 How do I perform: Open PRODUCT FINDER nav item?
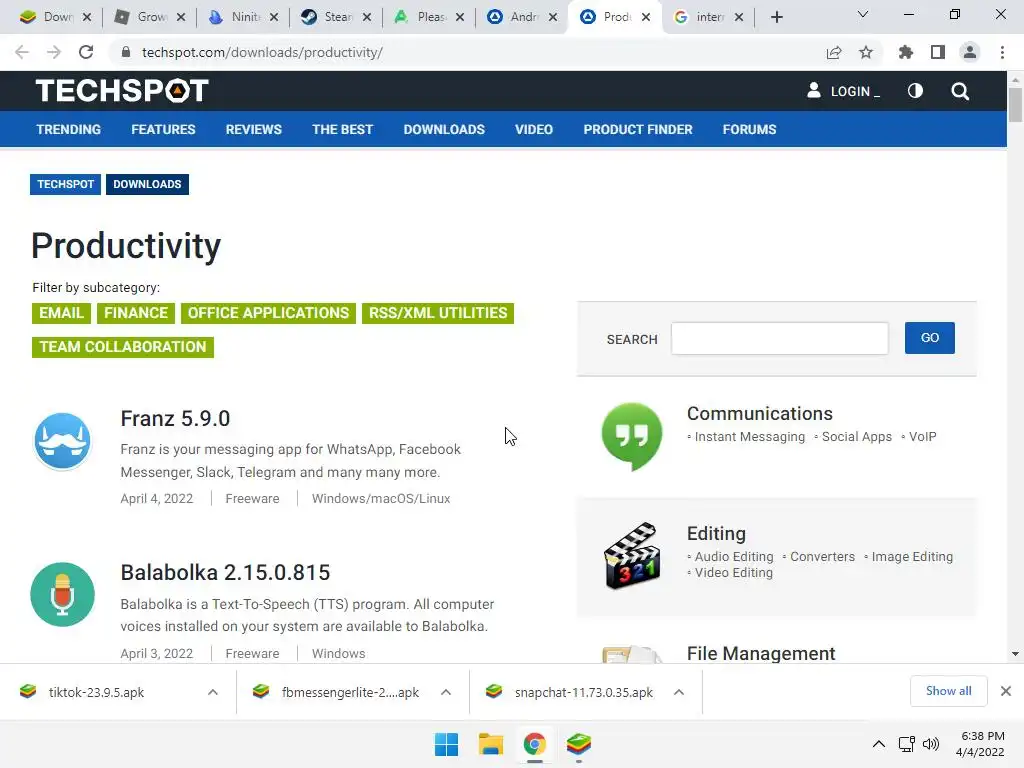tap(638, 129)
